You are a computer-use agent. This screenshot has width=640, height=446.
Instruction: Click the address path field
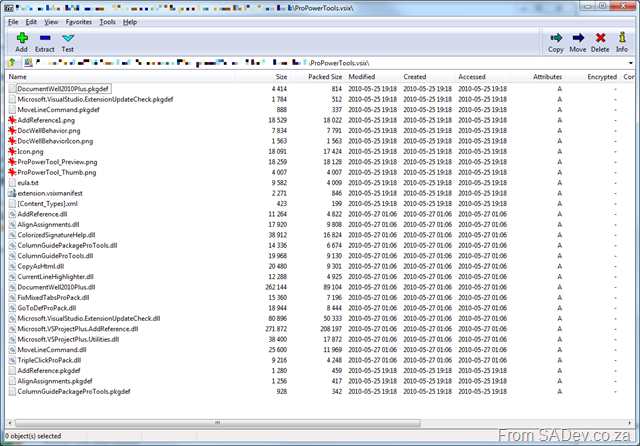300,62
